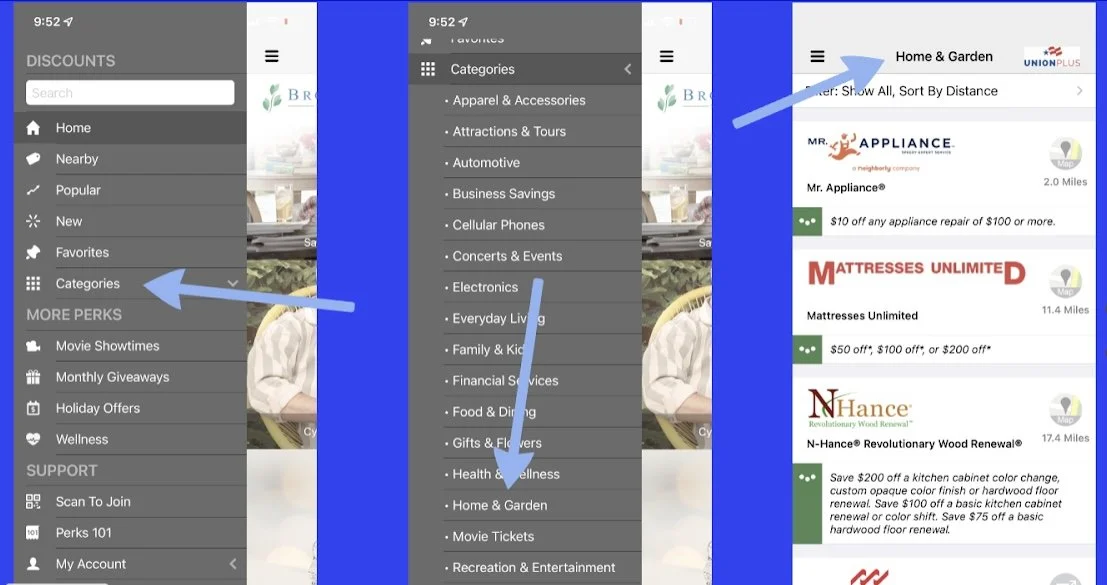
Task: Expand Categories chevron in left menu
Action: (x=233, y=283)
